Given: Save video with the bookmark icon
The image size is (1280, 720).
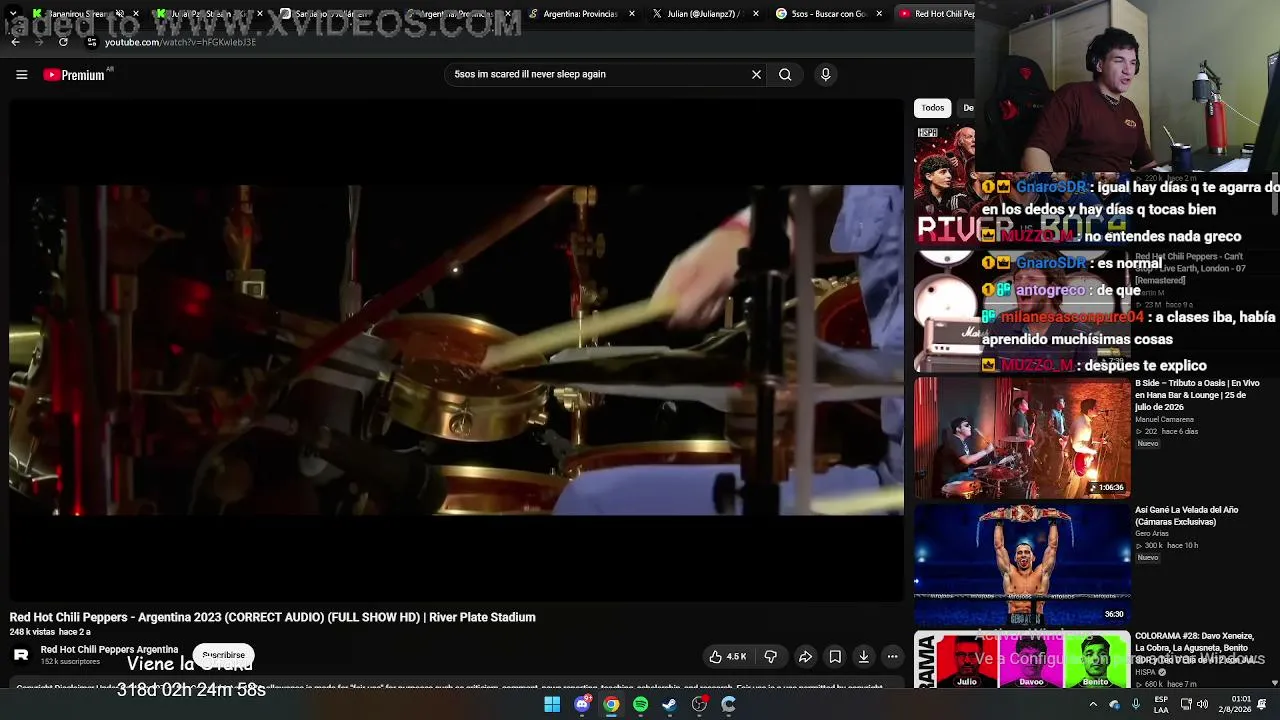Looking at the screenshot, I should (835, 657).
